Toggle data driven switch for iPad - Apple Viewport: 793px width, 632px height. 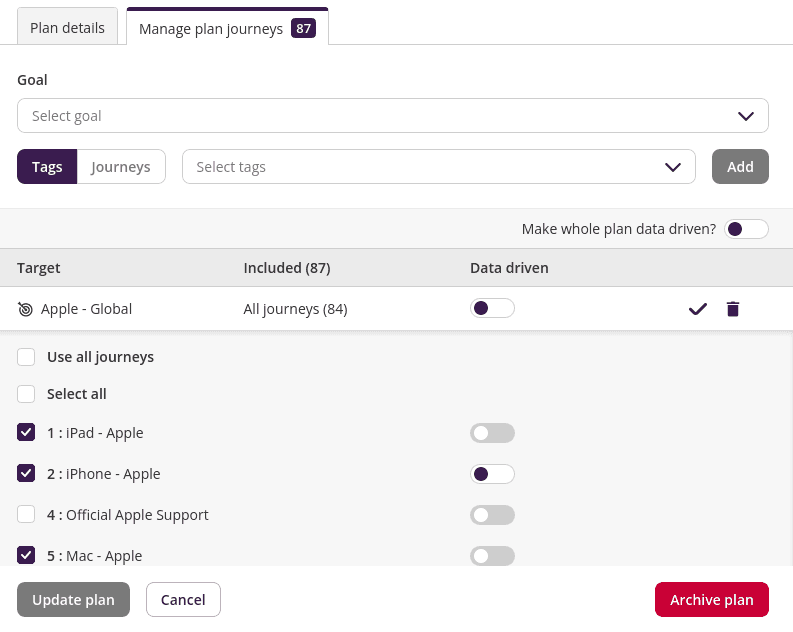click(x=492, y=433)
